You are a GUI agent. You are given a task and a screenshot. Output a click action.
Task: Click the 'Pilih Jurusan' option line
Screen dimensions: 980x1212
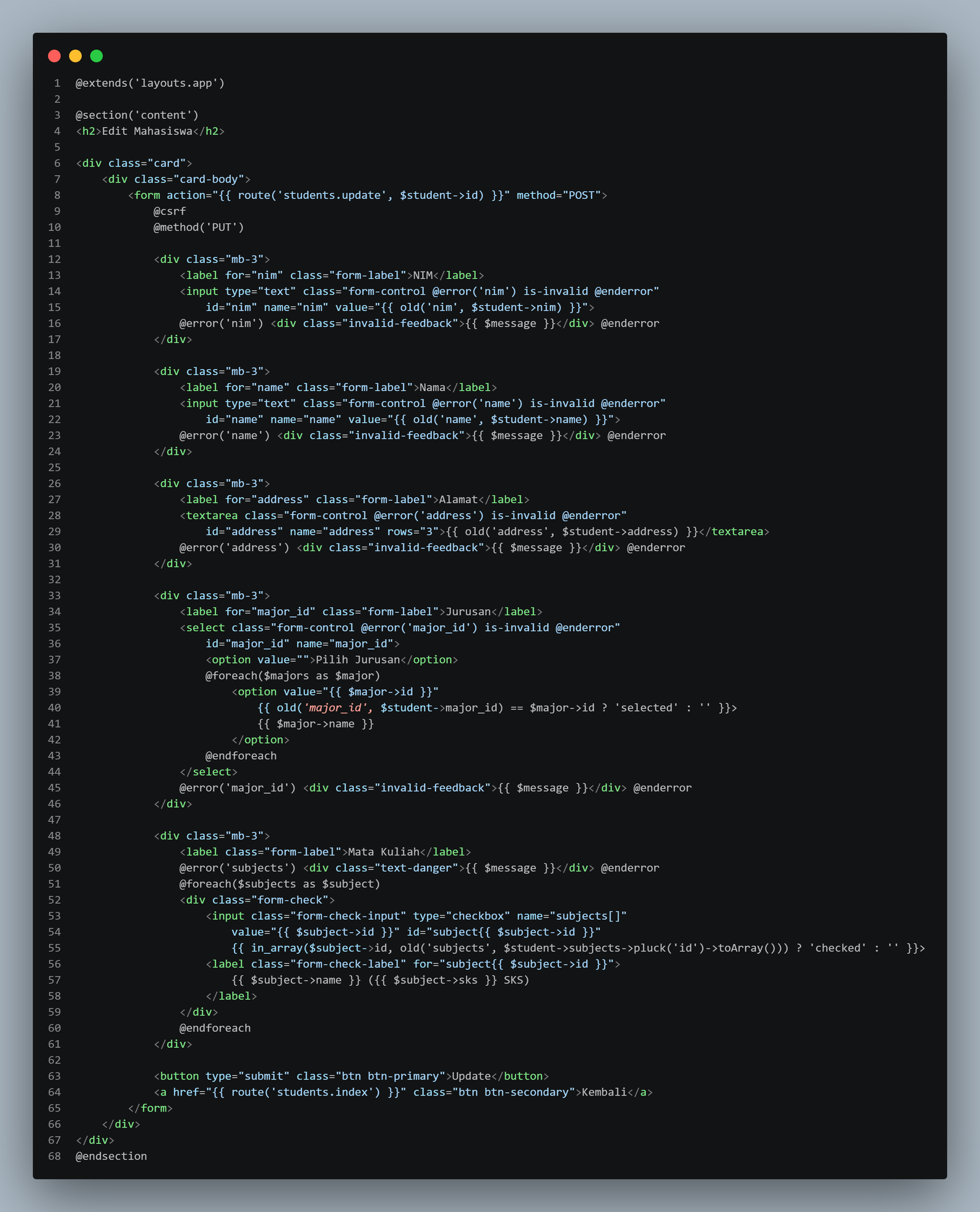[x=331, y=659]
